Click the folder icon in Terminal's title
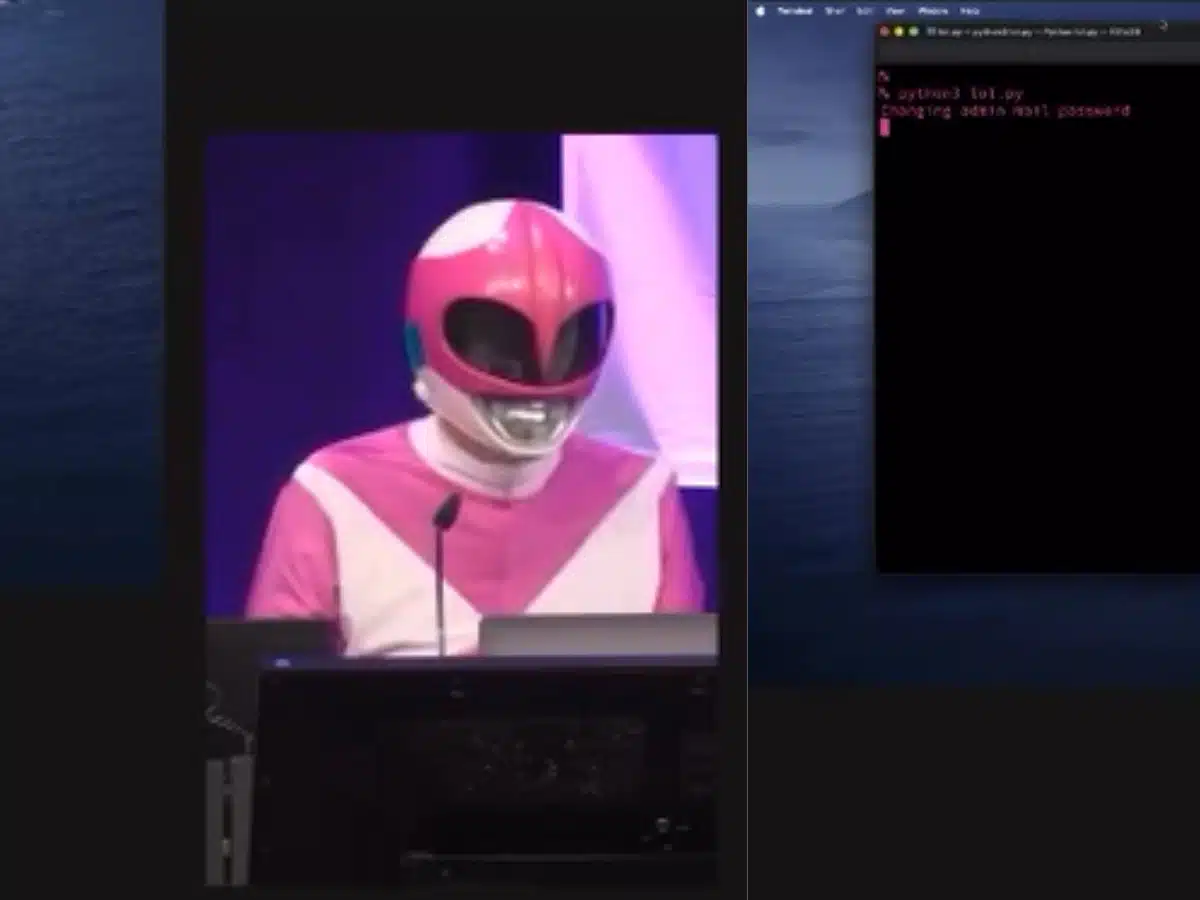 [930, 32]
